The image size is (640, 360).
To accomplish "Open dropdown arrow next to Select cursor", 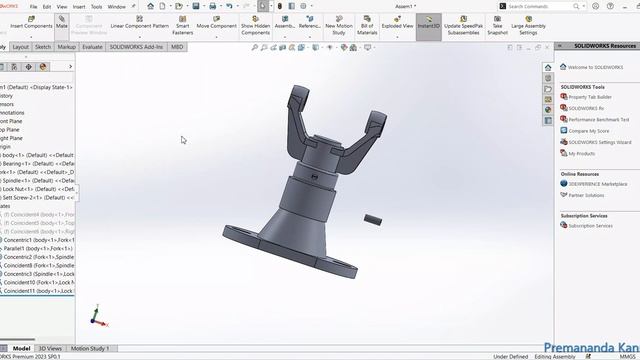I will coord(271,6).
